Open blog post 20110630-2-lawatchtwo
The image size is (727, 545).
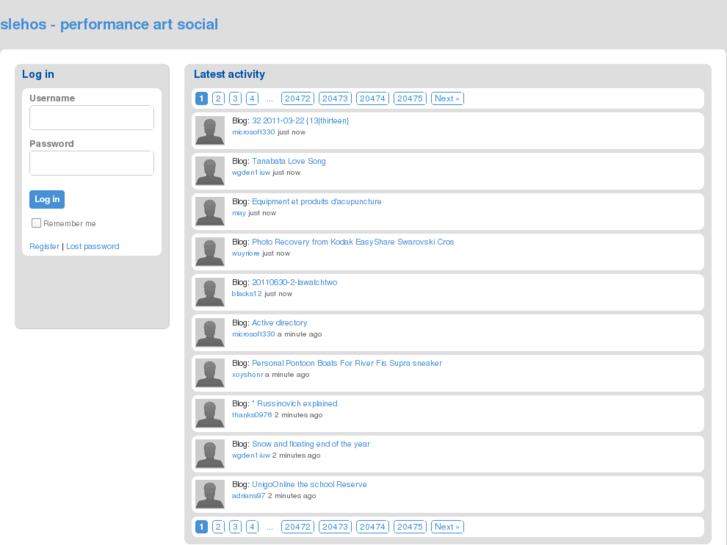point(294,282)
